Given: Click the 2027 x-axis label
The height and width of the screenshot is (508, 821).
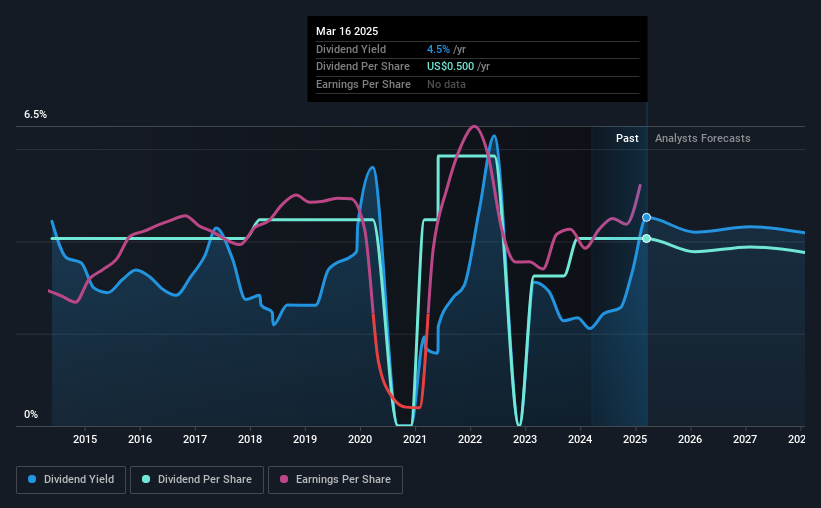Looking at the screenshot, I should pos(745,439).
